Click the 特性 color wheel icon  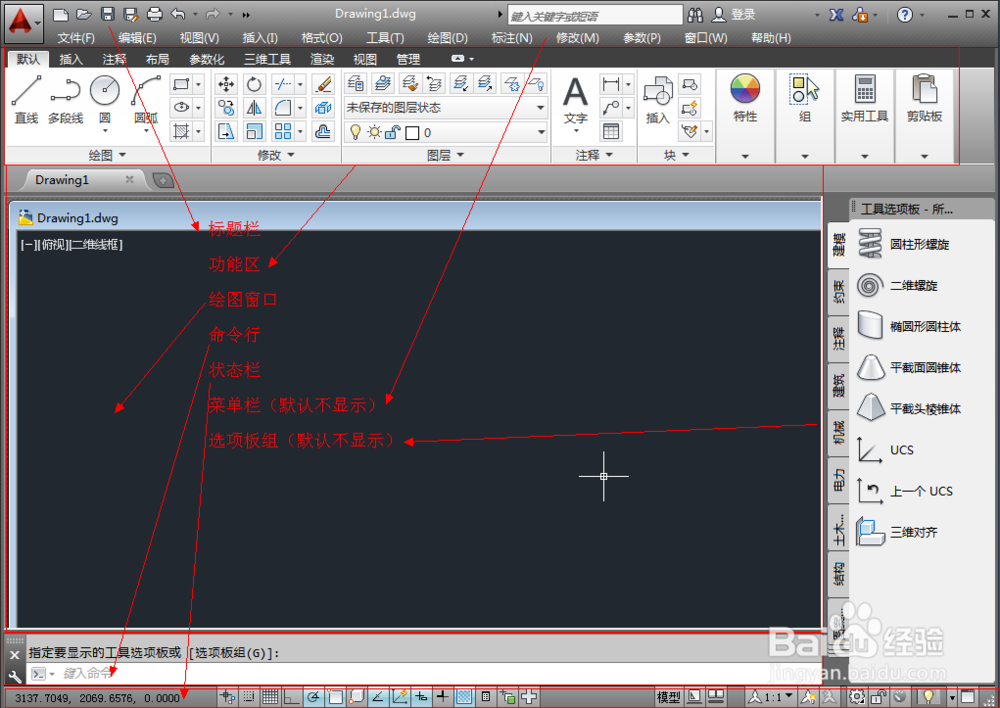click(x=745, y=89)
